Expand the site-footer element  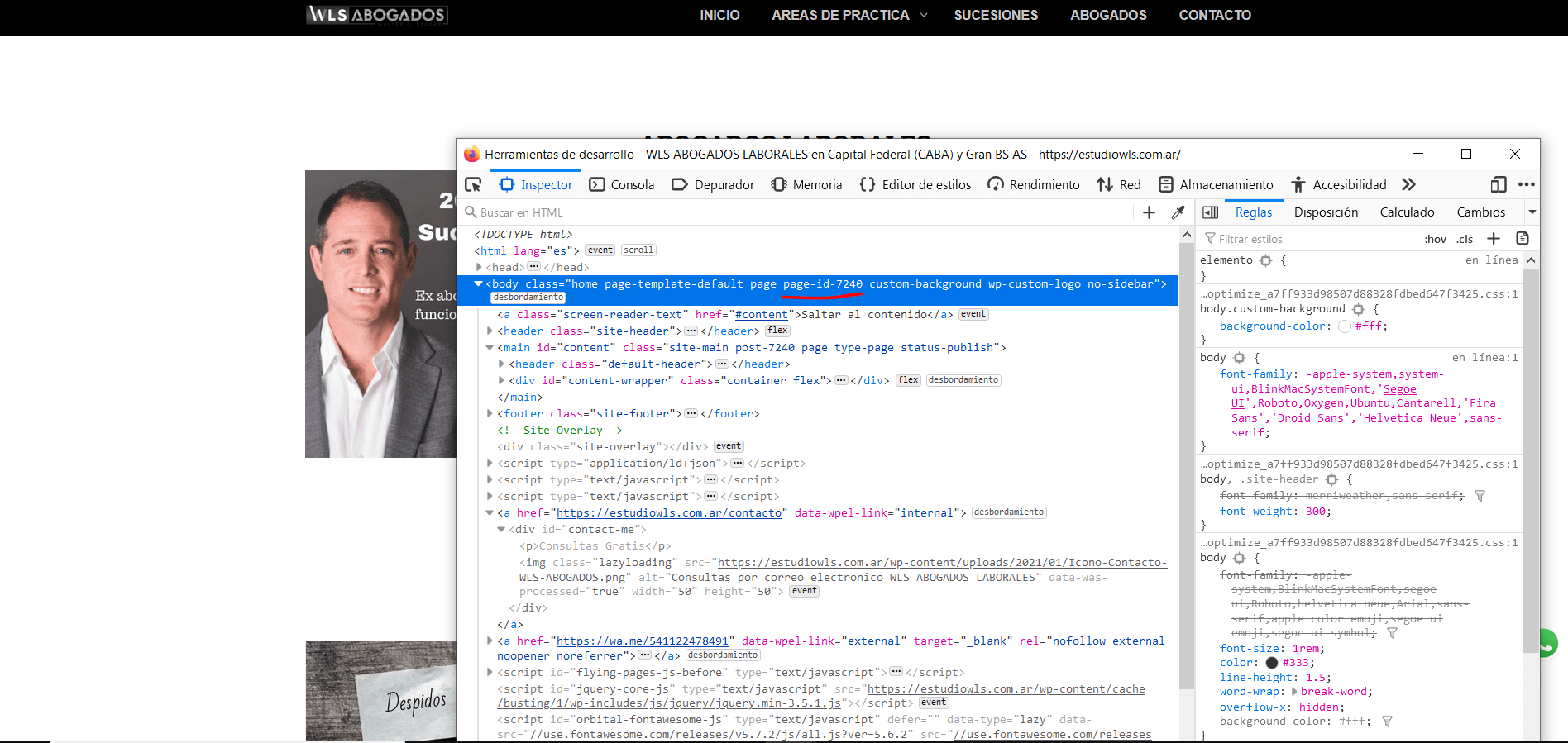point(490,413)
